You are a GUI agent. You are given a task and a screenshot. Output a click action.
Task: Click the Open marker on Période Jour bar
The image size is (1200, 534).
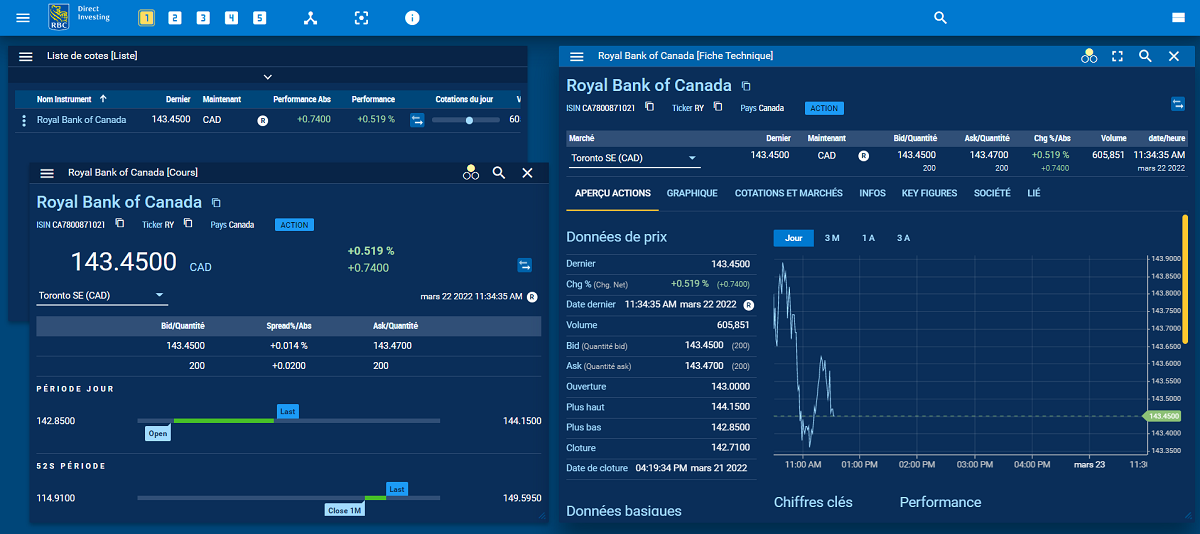tap(158, 434)
